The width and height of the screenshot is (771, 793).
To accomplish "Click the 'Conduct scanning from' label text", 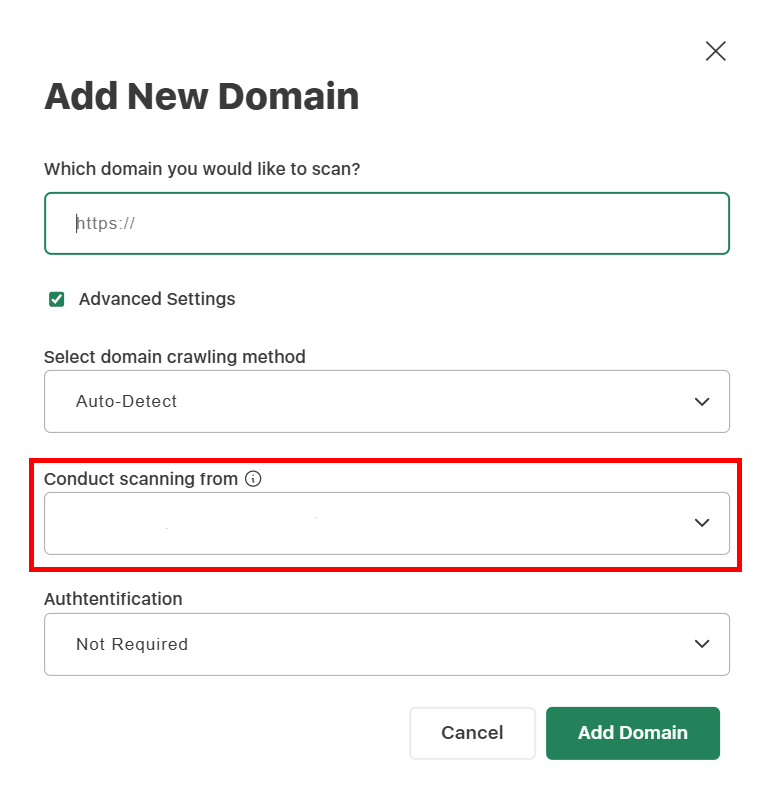I will click(141, 479).
